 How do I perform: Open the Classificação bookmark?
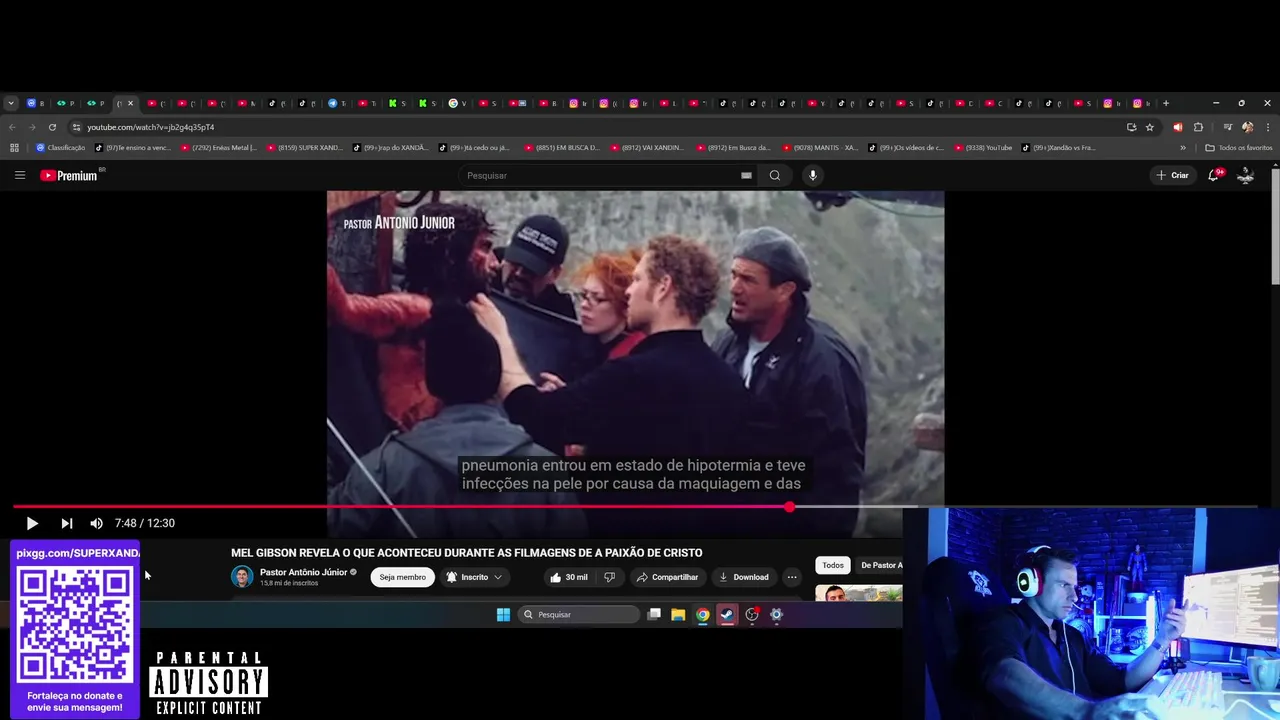[61, 148]
